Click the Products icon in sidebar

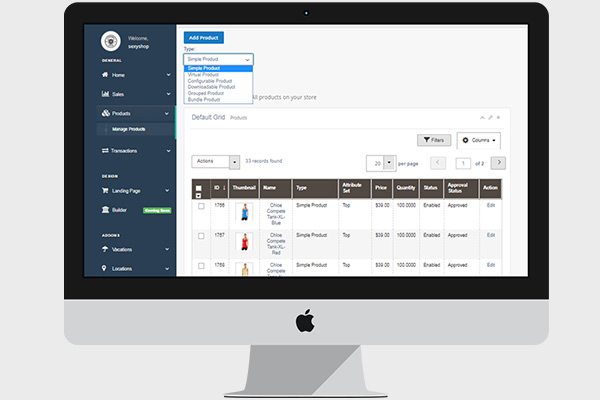click(x=106, y=113)
